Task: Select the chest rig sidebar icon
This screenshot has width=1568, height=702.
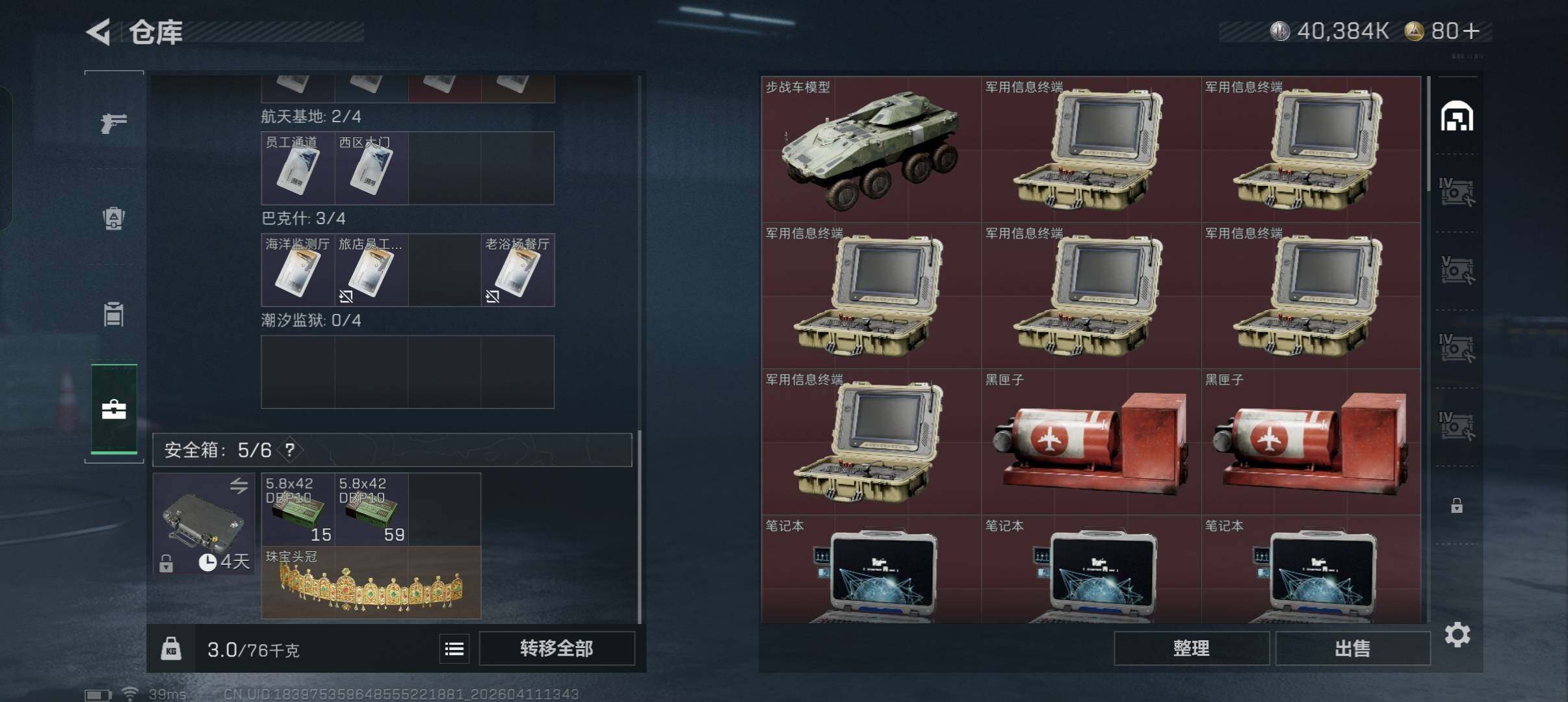Action: click(114, 315)
